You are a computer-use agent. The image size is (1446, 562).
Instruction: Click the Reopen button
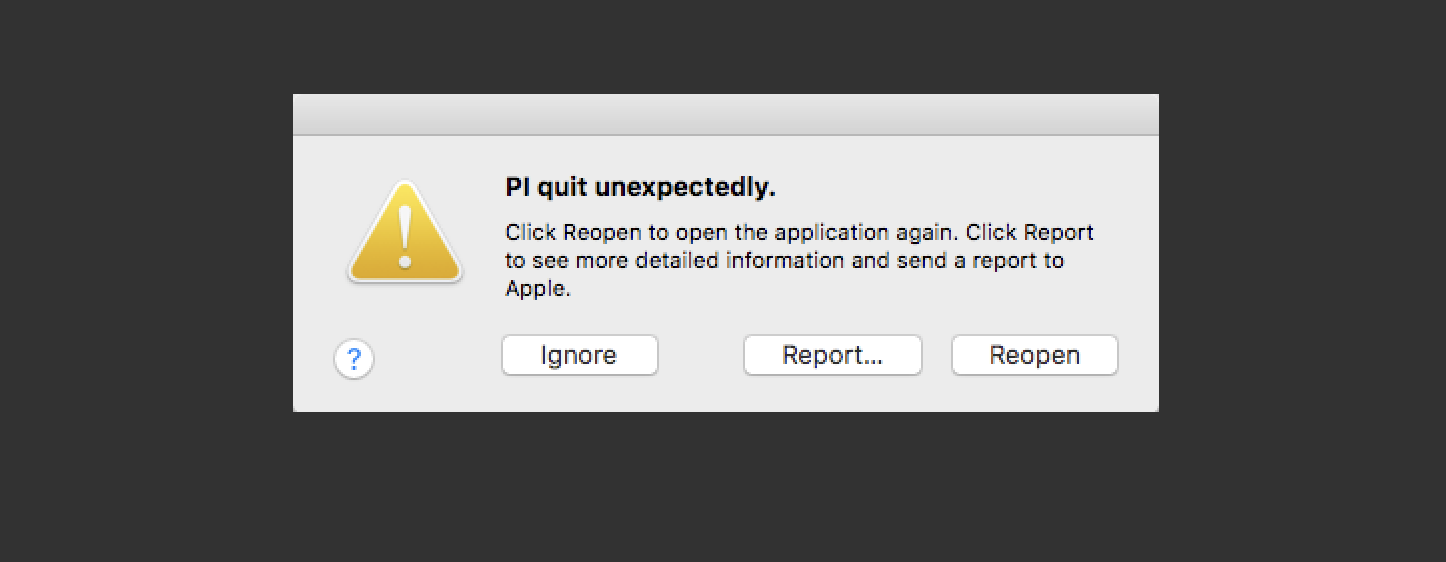[1034, 355]
